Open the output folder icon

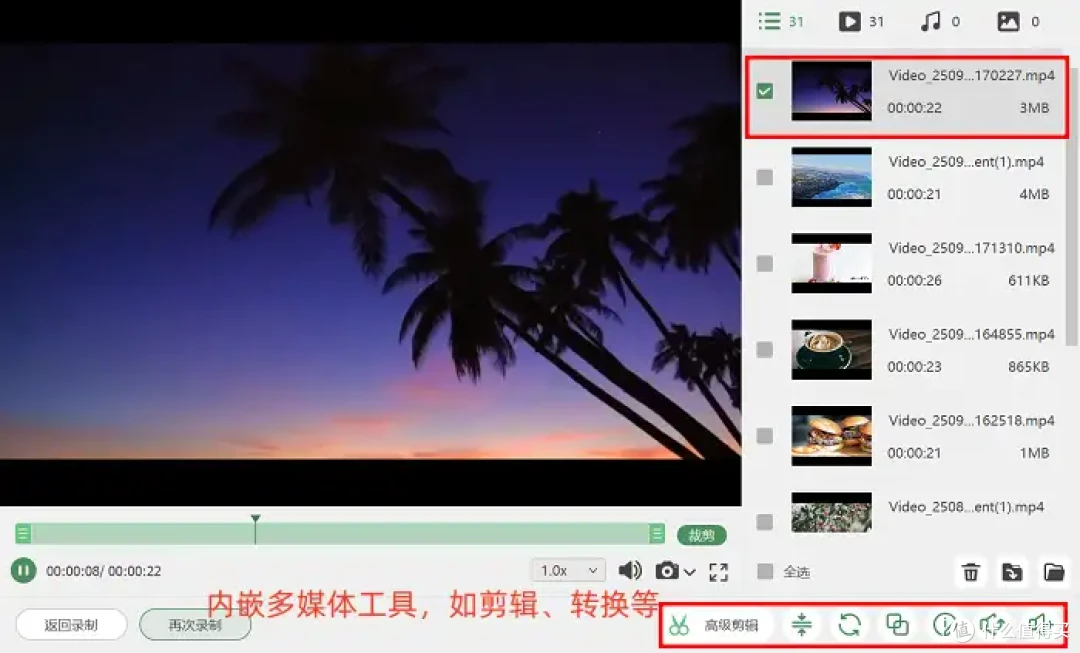(1054, 572)
